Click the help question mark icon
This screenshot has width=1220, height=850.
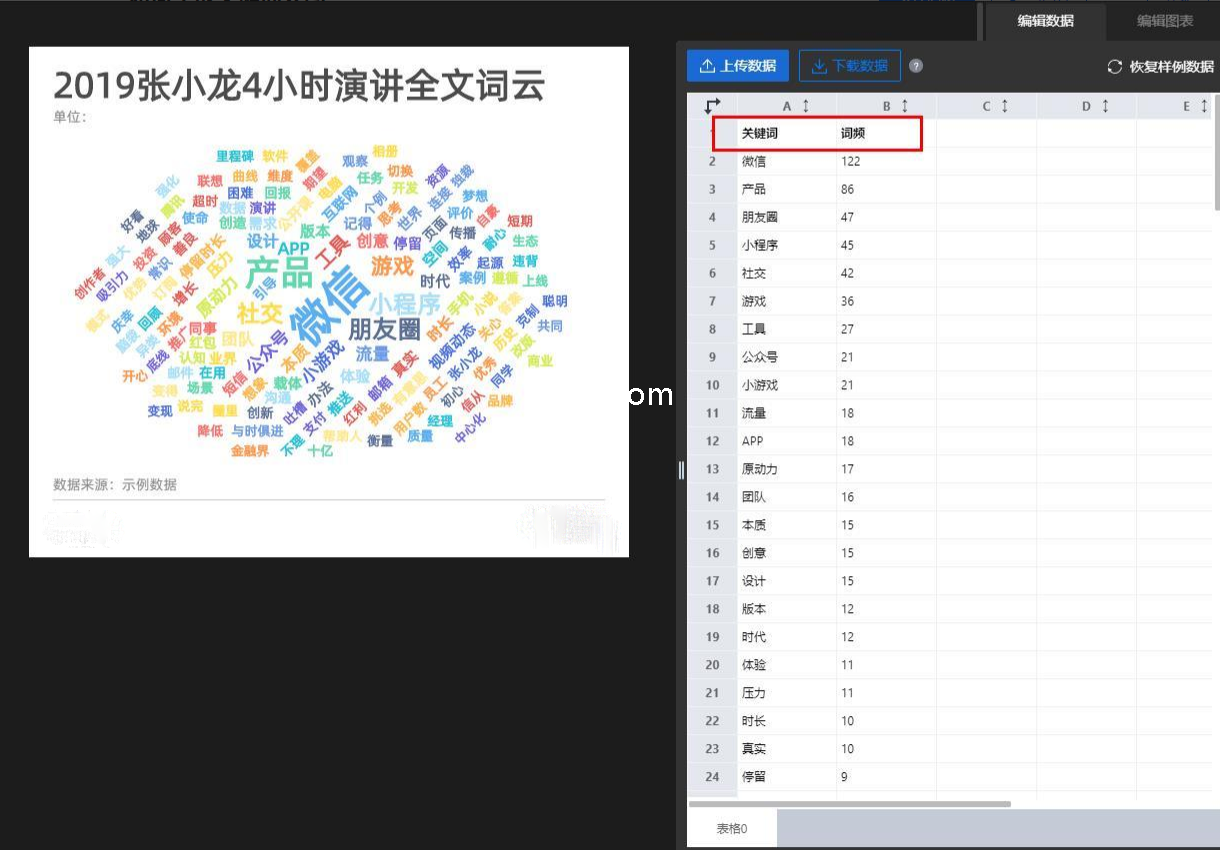click(x=916, y=66)
